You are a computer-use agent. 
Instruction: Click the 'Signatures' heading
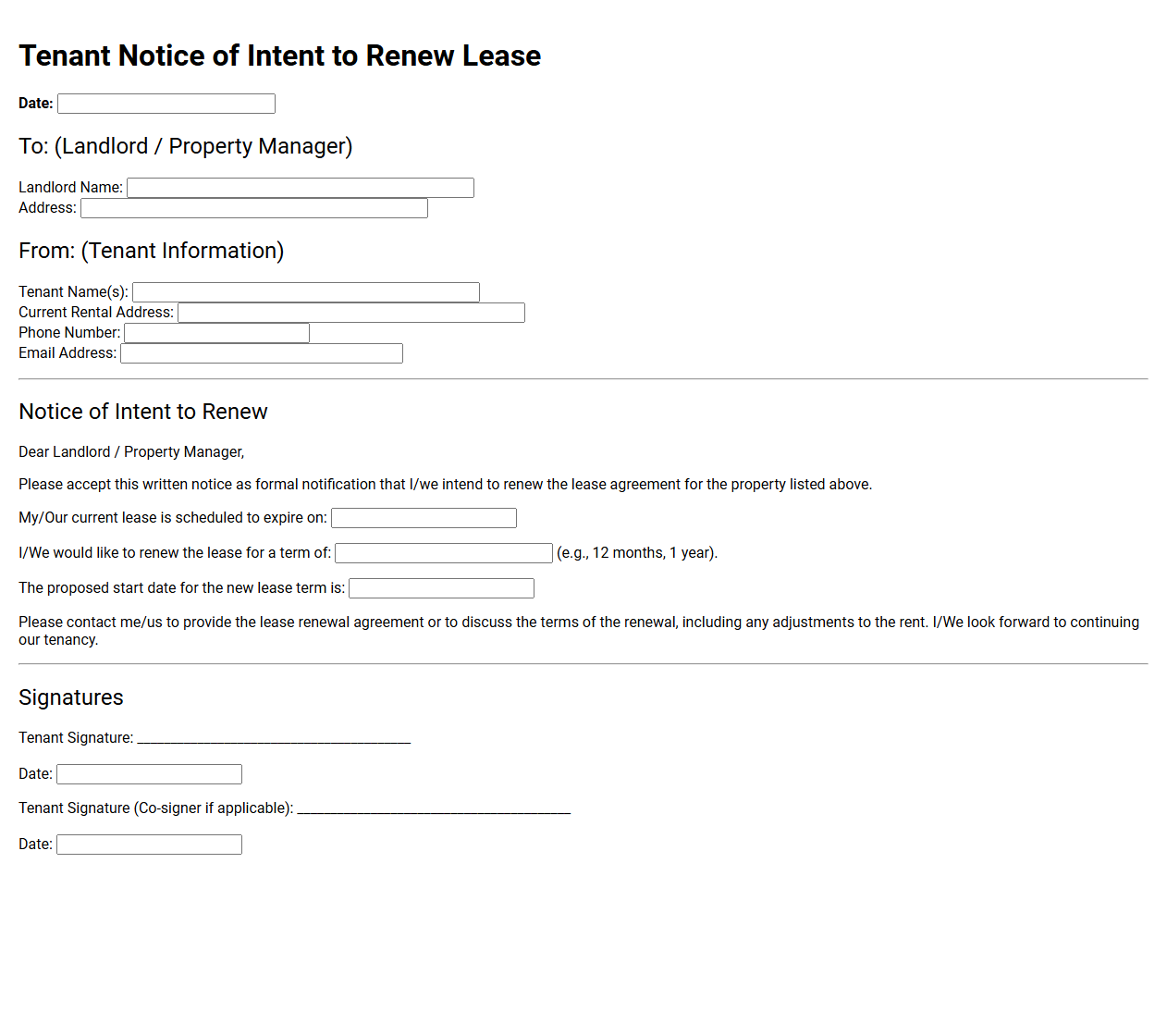pyautogui.click(x=71, y=697)
